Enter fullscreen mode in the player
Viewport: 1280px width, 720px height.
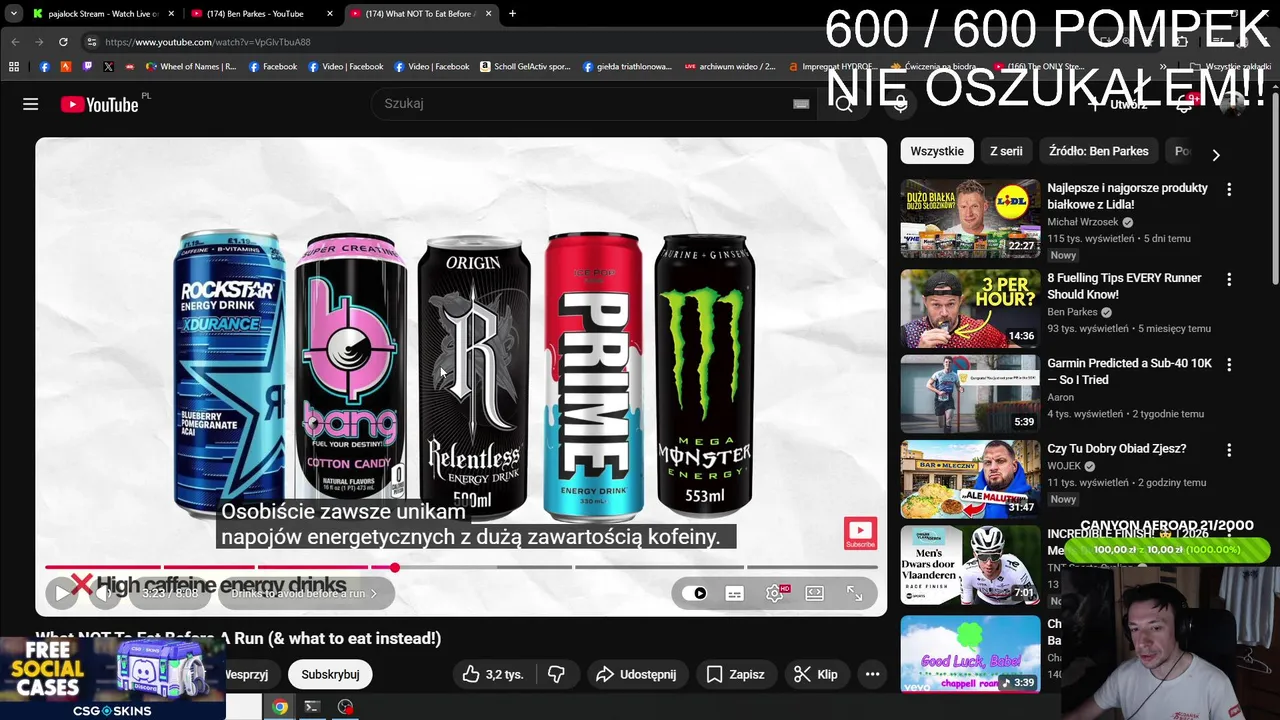coord(855,593)
